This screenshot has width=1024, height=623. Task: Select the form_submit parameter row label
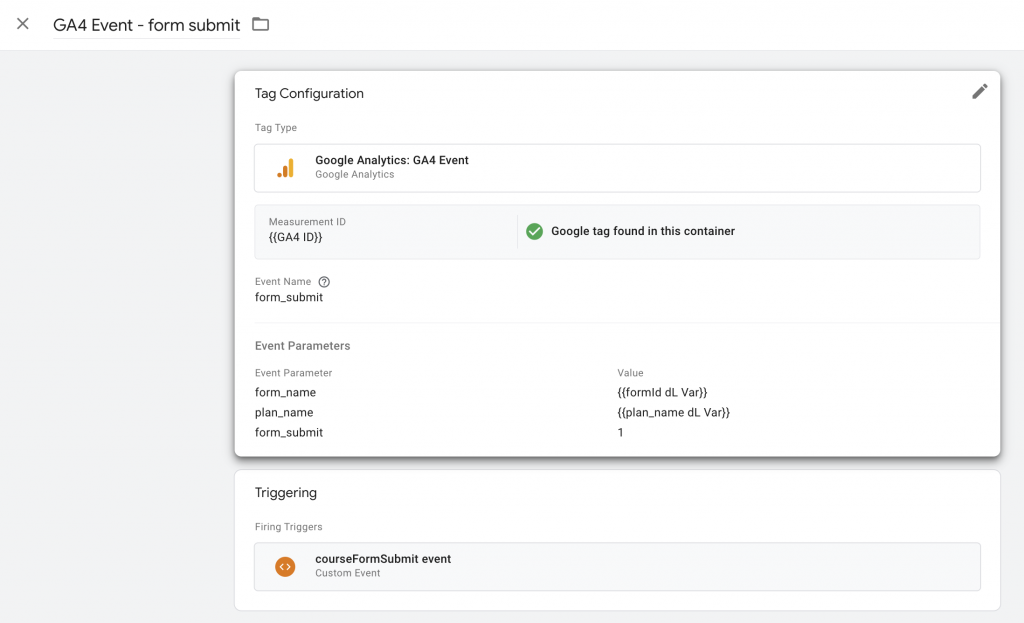click(x=289, y=432)
